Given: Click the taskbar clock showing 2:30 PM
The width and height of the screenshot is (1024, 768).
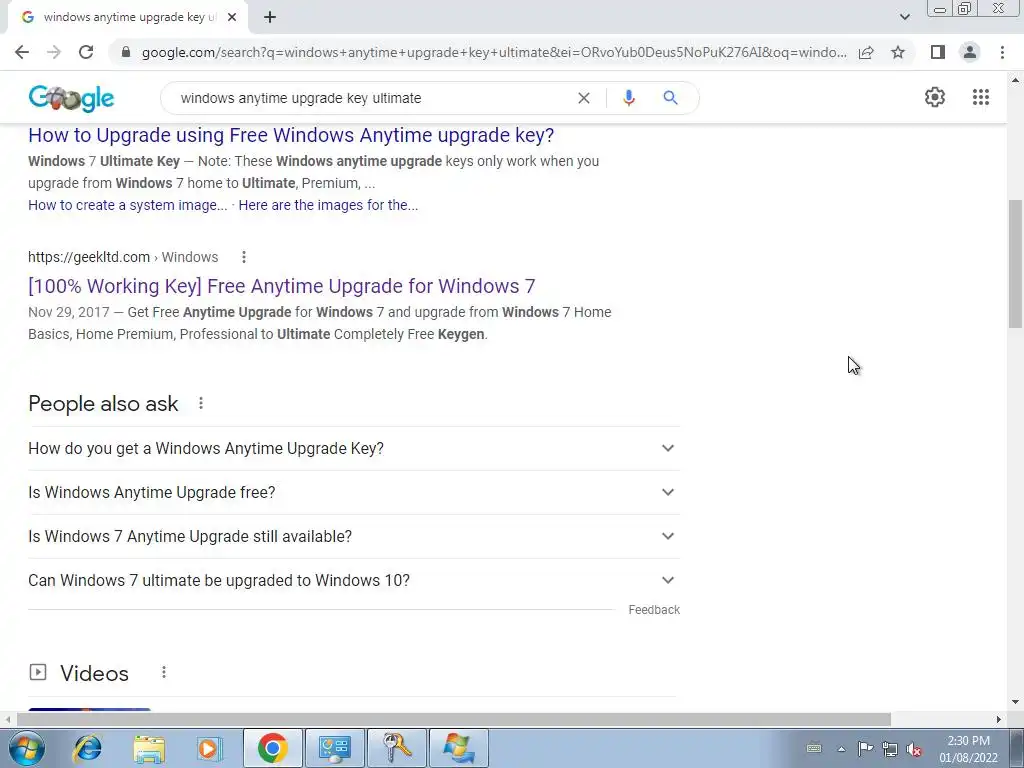Looking at the screenshot, I should [968, 749].
